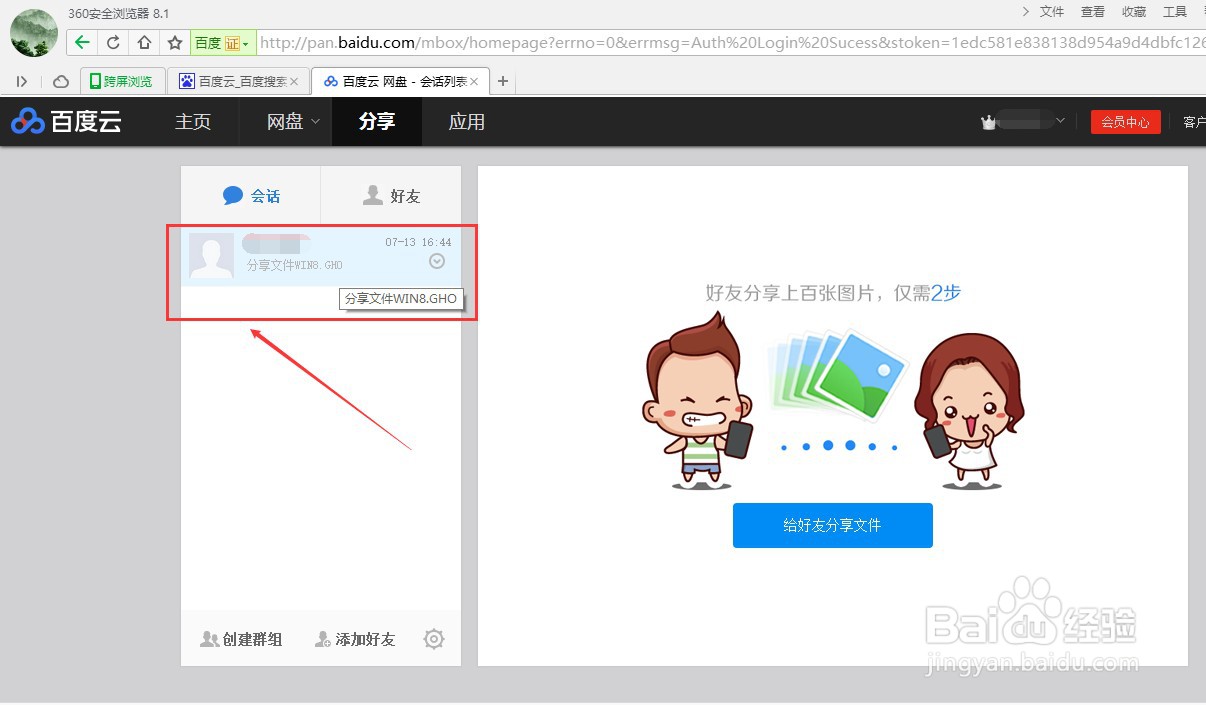1206x705 pixels.
Task: Open a new browser tab with plus
Action: pos(503,81)
